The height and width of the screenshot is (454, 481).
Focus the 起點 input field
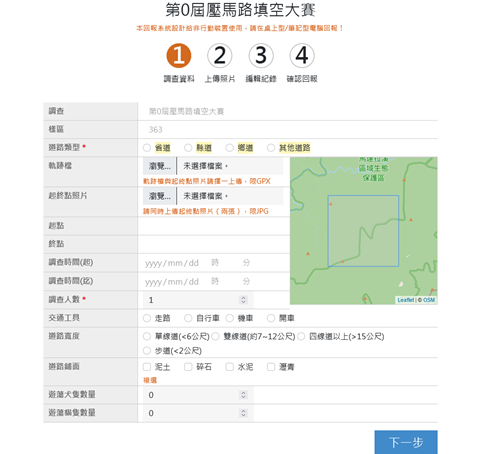[214, 226]
